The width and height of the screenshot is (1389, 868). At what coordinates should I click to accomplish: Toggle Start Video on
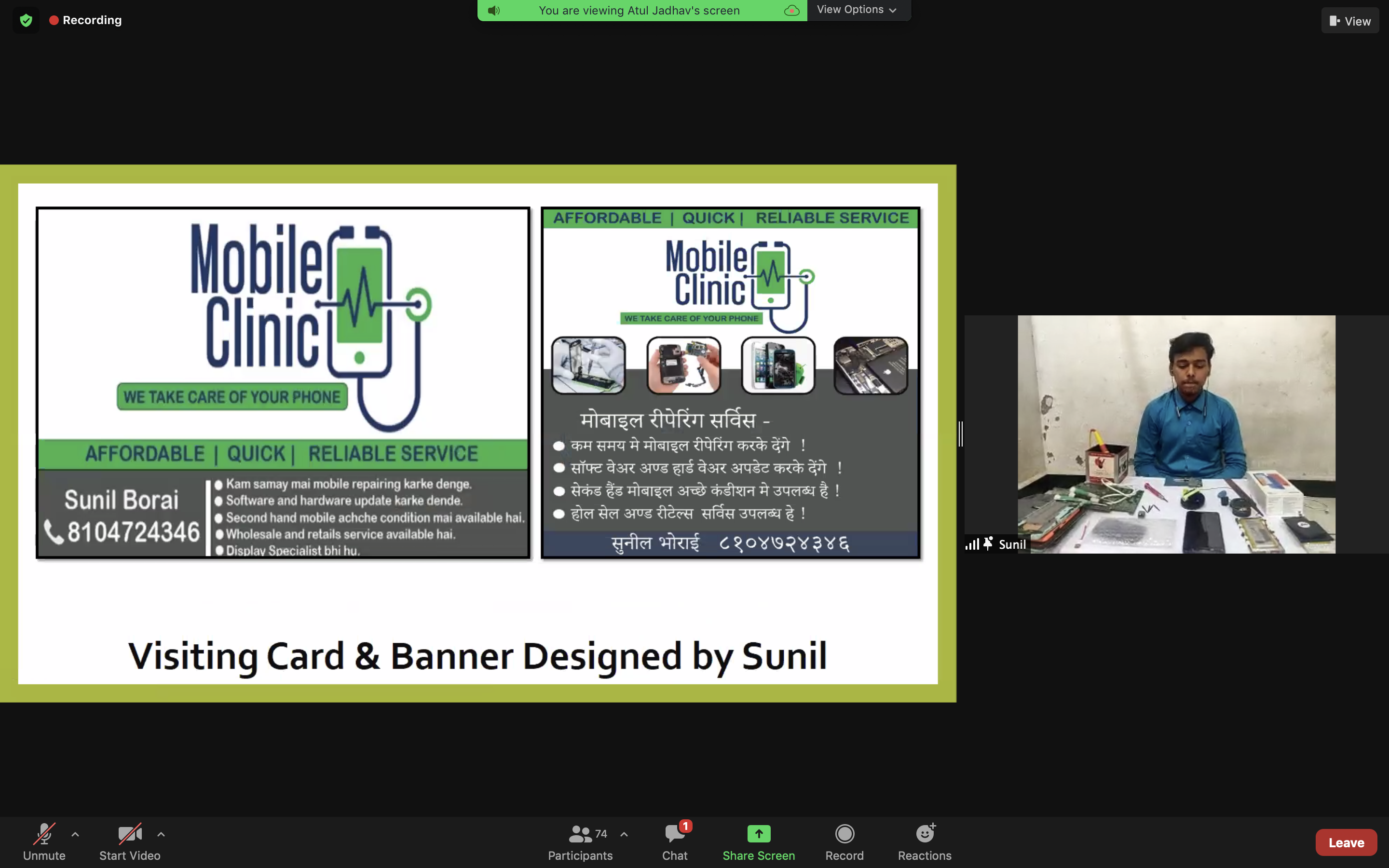130,841
